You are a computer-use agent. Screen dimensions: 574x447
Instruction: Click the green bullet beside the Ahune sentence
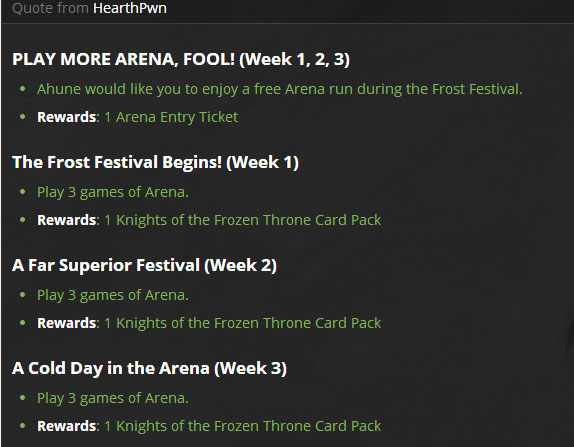point(23,89)
